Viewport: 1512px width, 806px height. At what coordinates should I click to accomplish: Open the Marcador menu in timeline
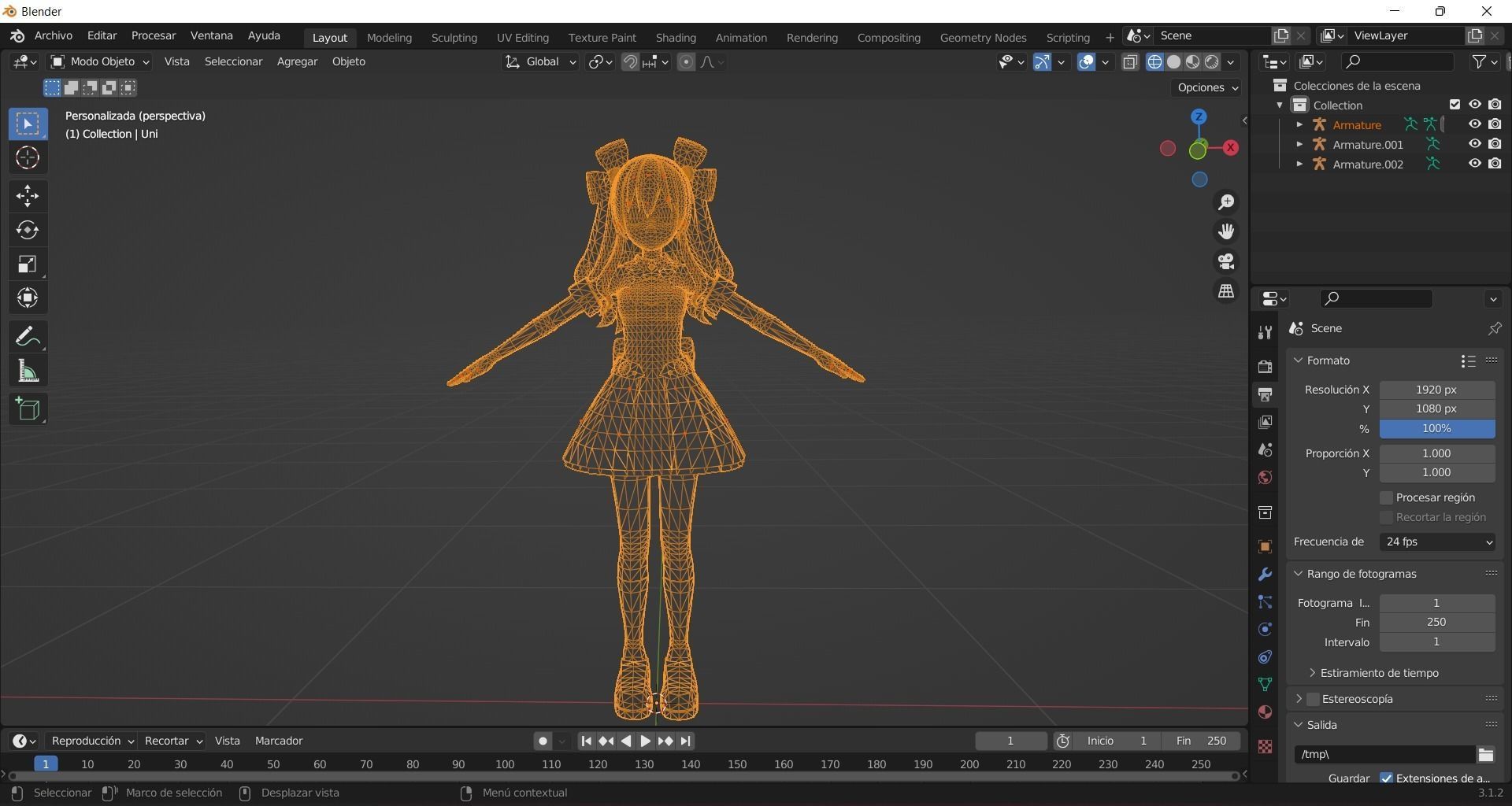click(279, 741)
